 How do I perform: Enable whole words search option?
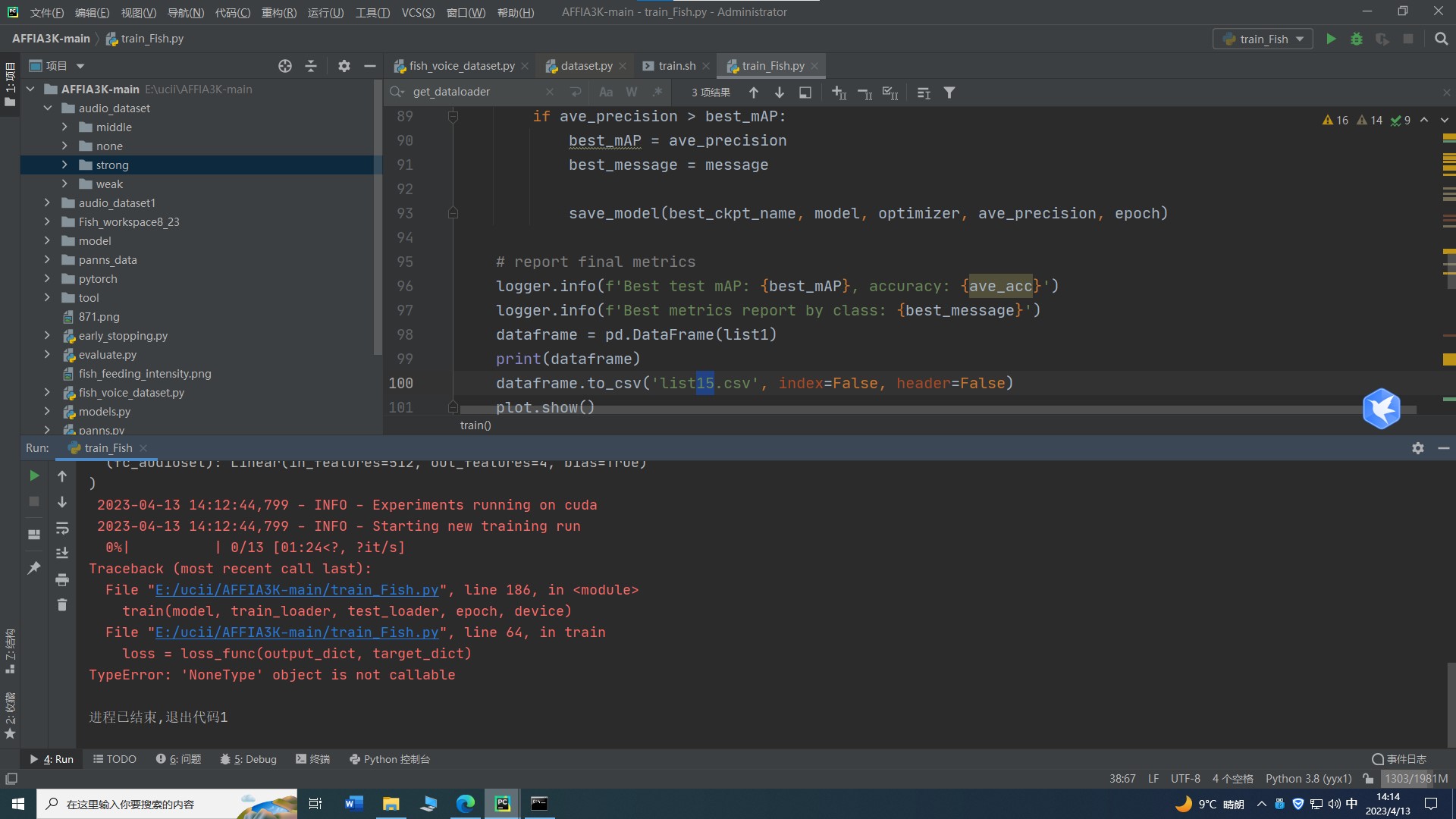632,92
